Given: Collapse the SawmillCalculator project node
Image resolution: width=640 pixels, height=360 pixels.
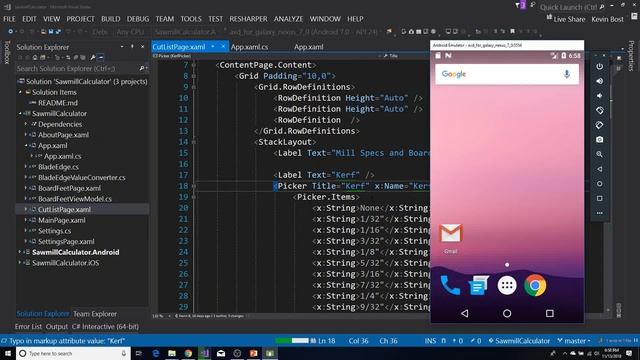Looking at the screenshot, I should pos(20,113).
